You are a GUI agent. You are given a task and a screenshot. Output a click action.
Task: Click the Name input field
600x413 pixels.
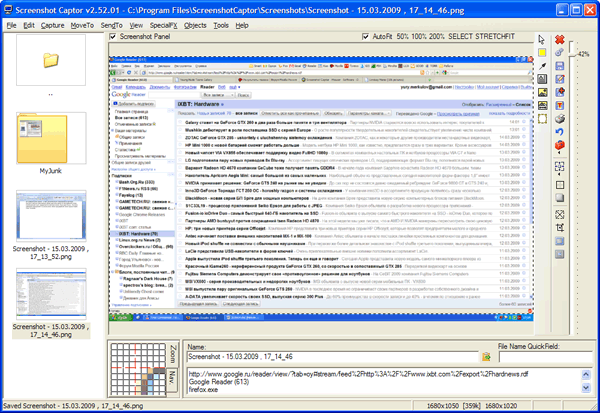pos(333,357)
